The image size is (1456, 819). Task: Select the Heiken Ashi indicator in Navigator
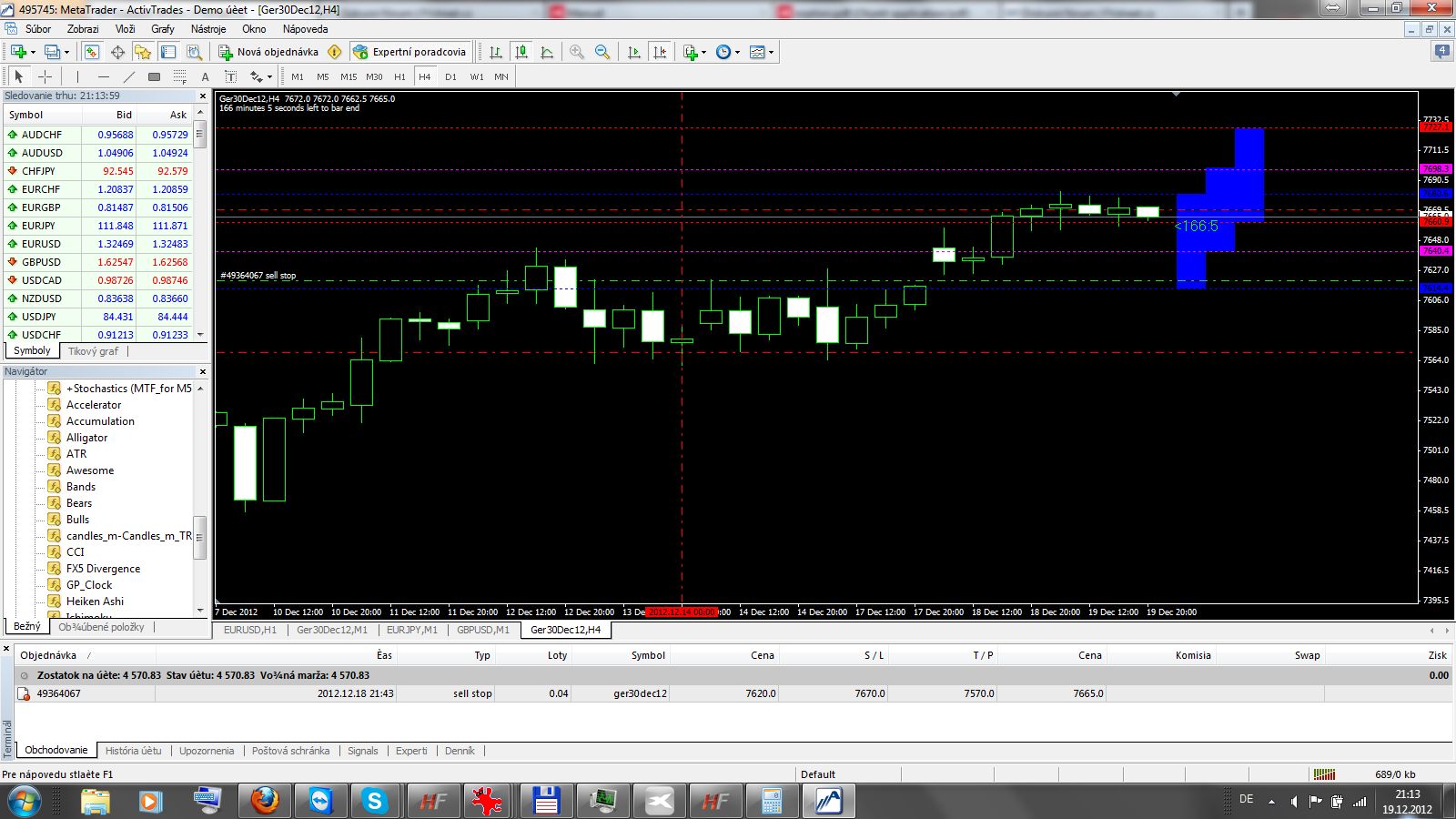click(95, 602)
